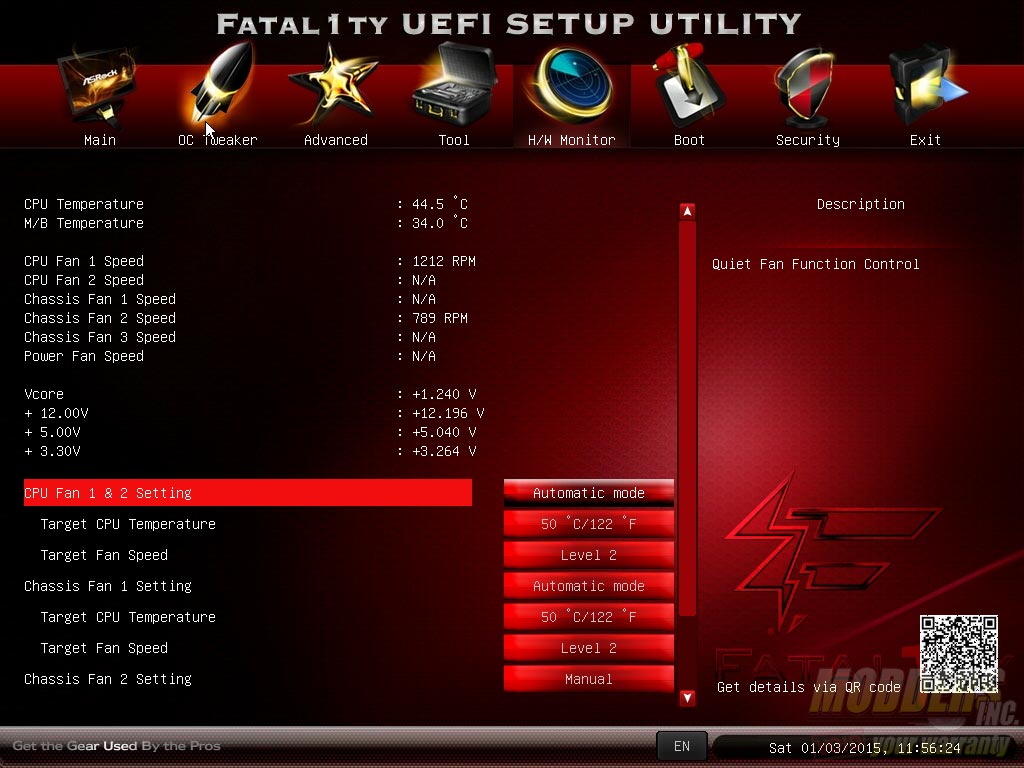Click the Get details via QR code text

click(808, 687)
